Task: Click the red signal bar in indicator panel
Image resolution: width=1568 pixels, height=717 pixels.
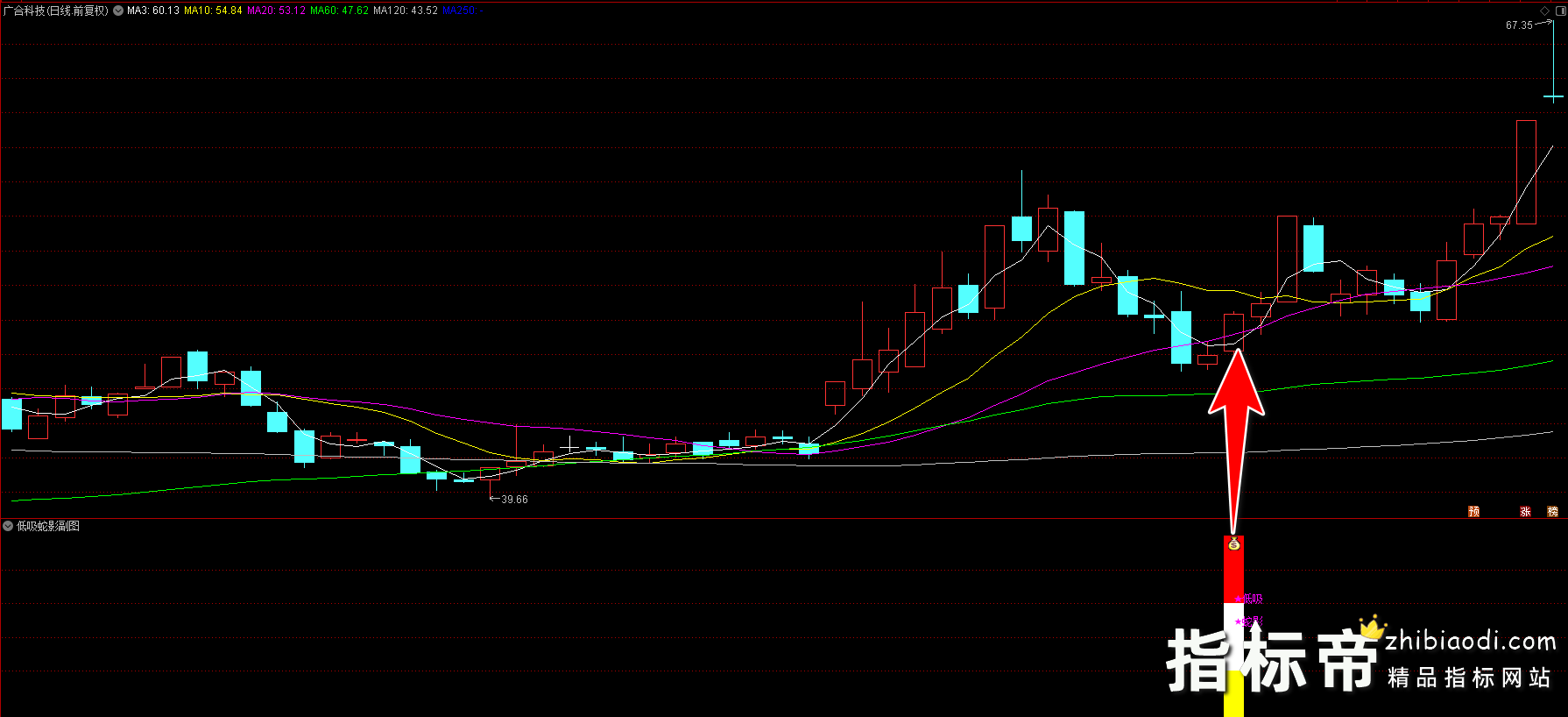Action: pyautogui.click(x=1233, y=570)
